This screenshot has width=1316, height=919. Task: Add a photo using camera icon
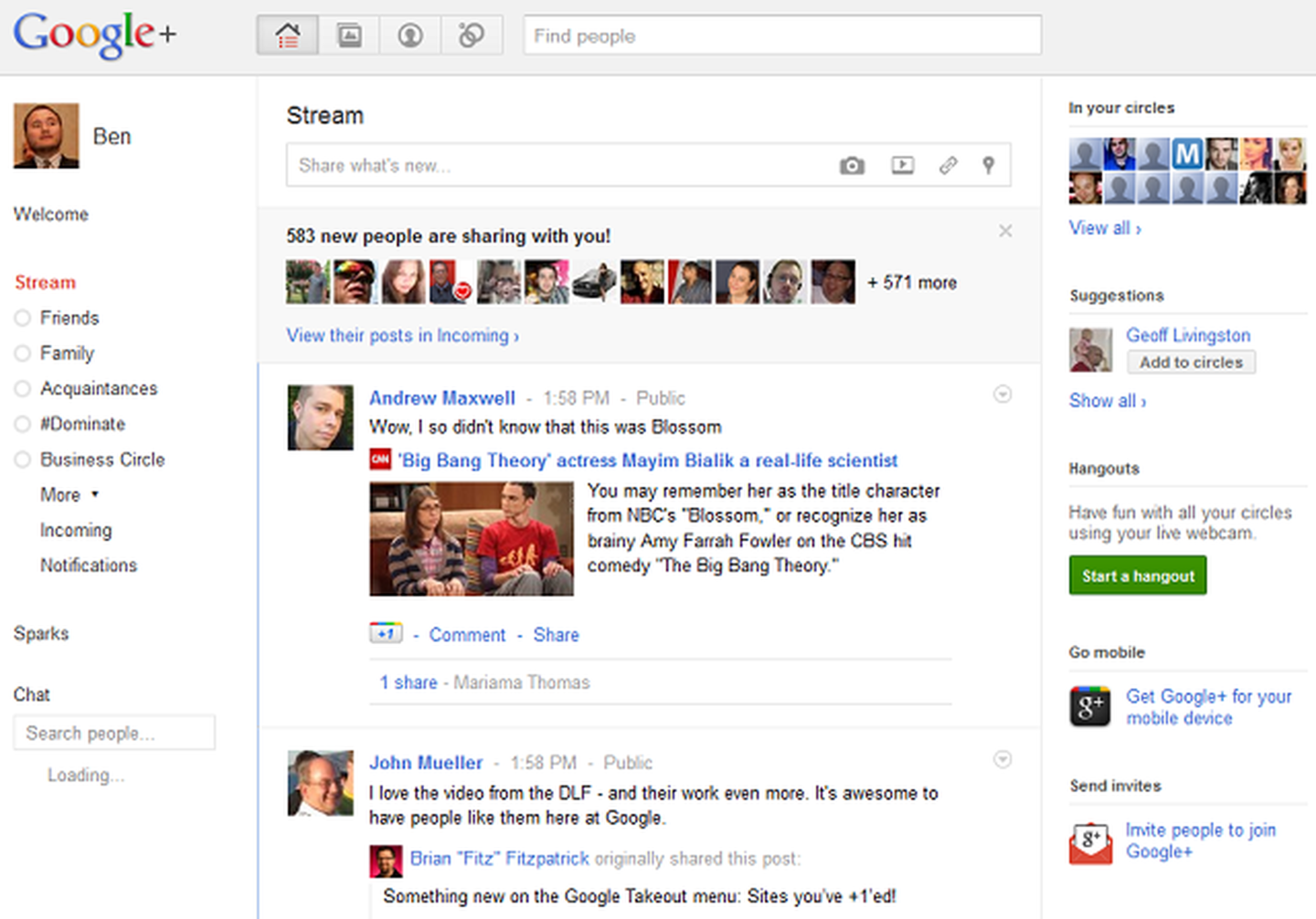click(x=852, y=165)
